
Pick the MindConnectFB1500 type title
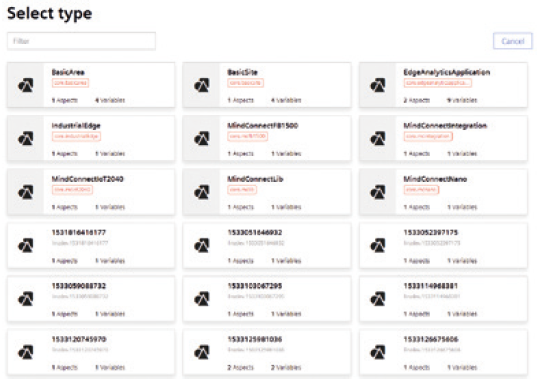click(262, 126)
